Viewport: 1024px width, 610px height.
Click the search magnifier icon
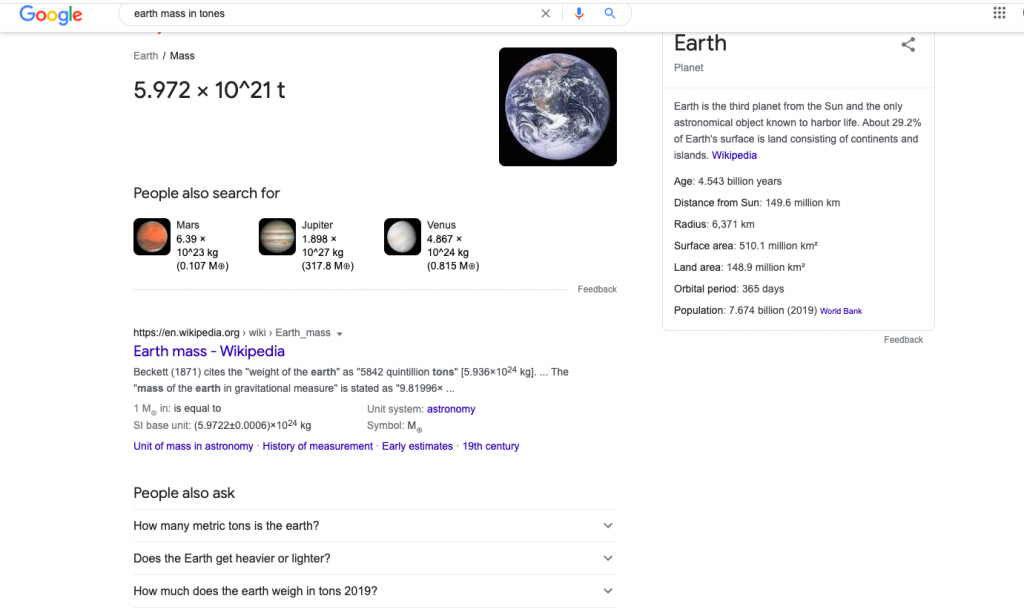pyautogui.click(x=611, y=14)
